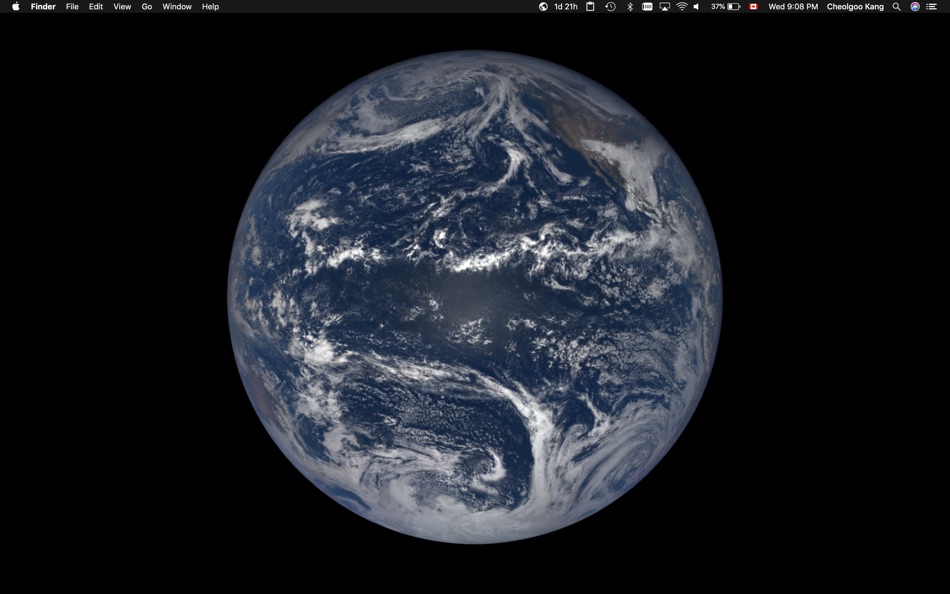950x594 pixels.
Task: Open Spotlight search magnifier
Action: coord(897,7)
